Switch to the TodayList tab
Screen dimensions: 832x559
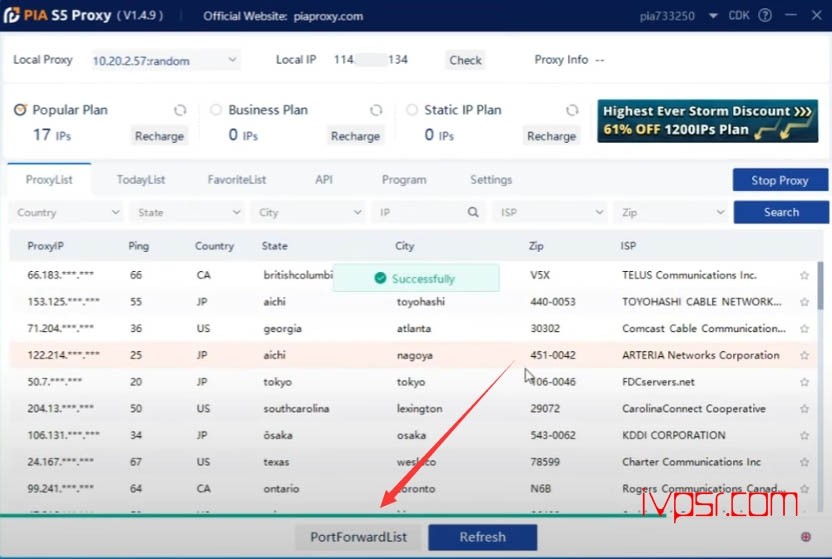coord(141,180)
